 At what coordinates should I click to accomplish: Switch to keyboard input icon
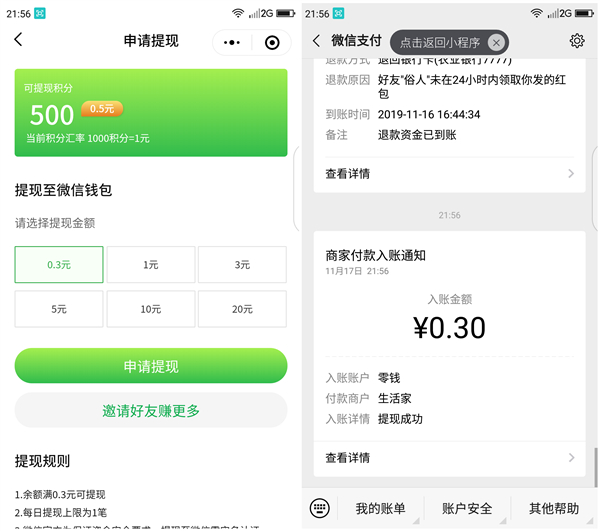(x=320, y=508)
